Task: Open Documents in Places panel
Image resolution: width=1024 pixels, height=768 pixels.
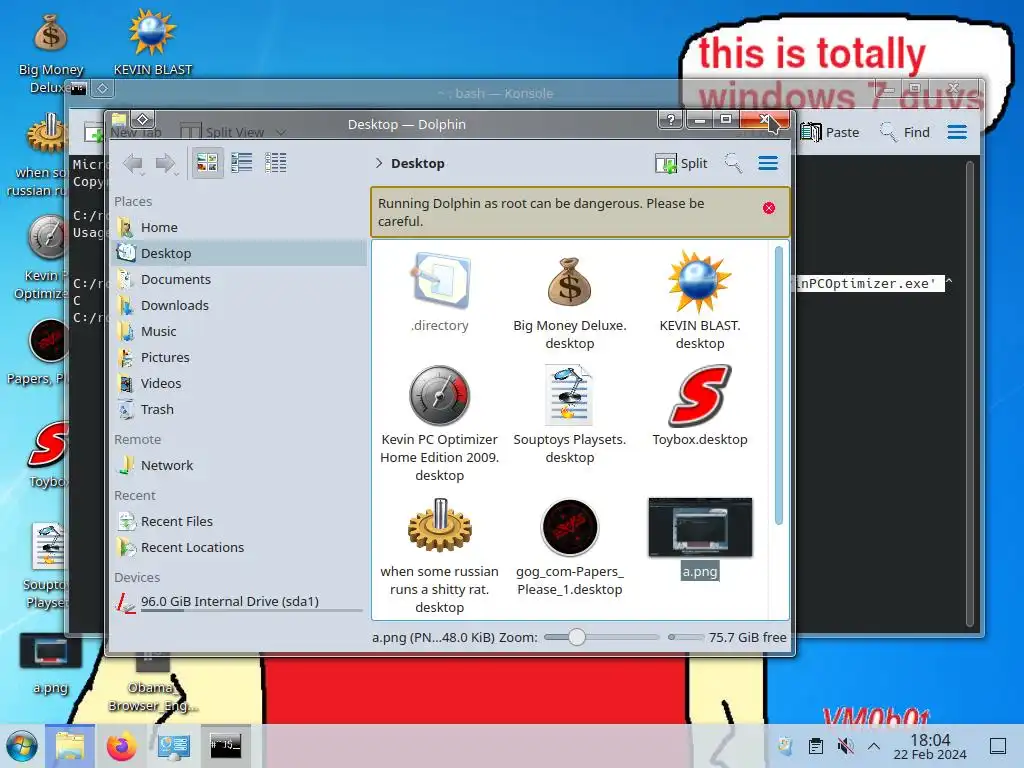Action: [x=239, y=280]
